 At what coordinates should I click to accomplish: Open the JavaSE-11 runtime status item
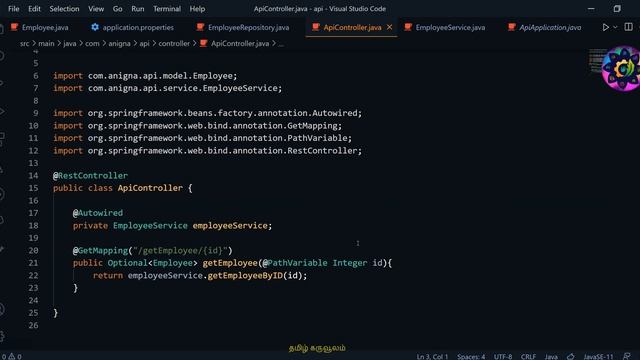pos(598,356)
